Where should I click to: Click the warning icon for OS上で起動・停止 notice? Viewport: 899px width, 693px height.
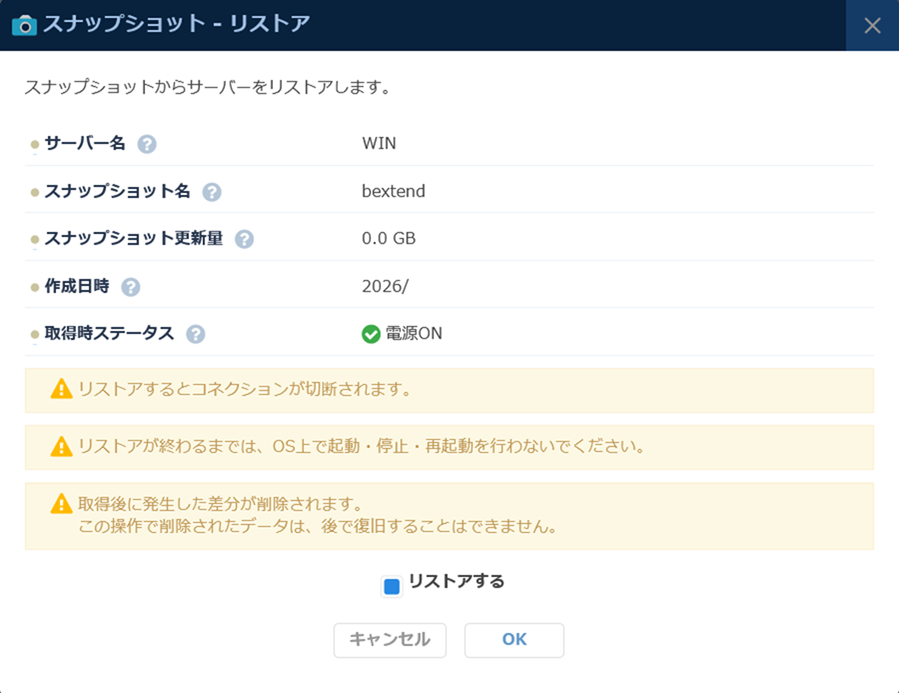(x=61, y=446)
